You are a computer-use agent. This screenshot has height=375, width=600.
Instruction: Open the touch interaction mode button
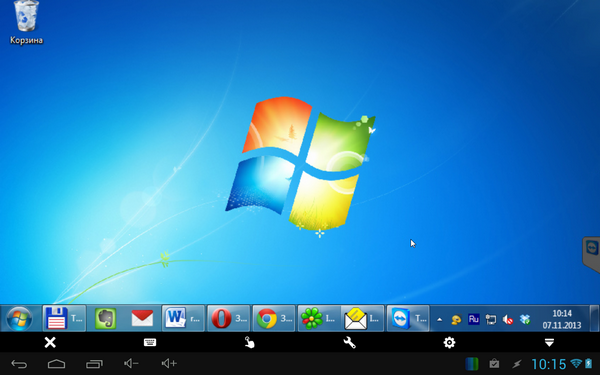tap(249, 342)
